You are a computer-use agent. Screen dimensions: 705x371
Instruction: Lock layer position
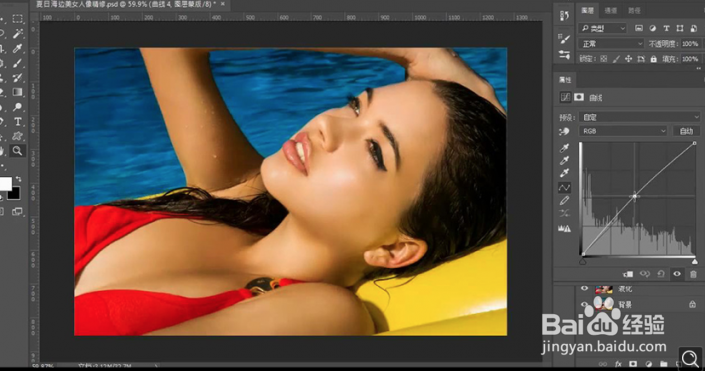[629, 59]
